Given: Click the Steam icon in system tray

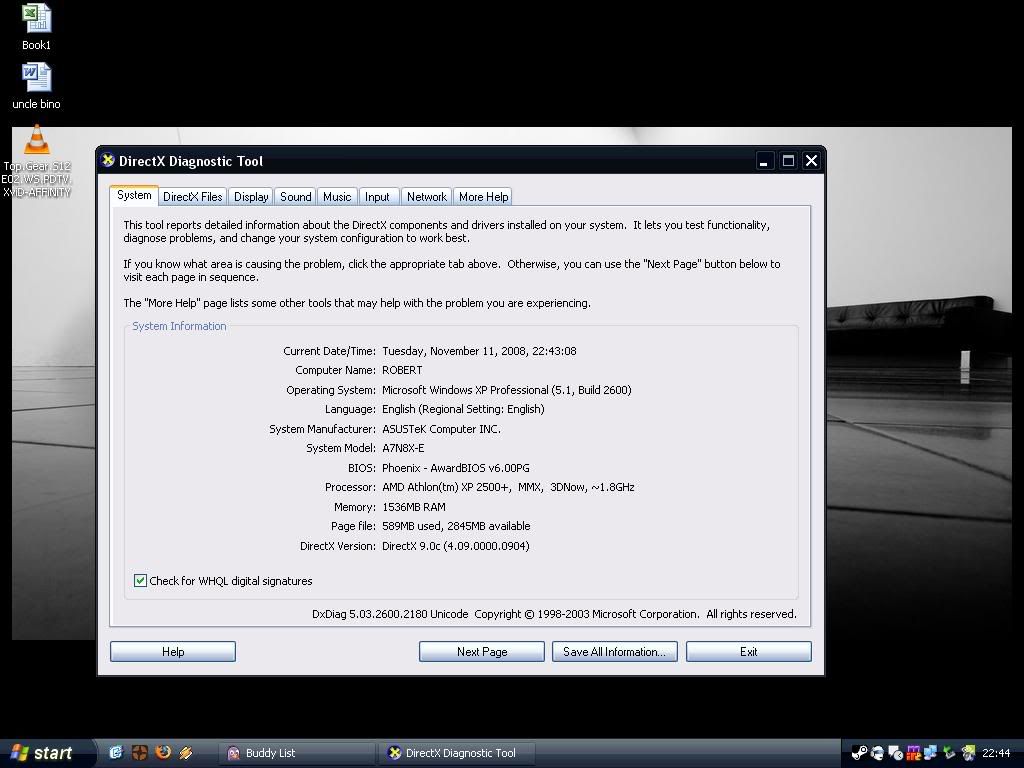Looking at the screenshot, I should click(859, 752).
